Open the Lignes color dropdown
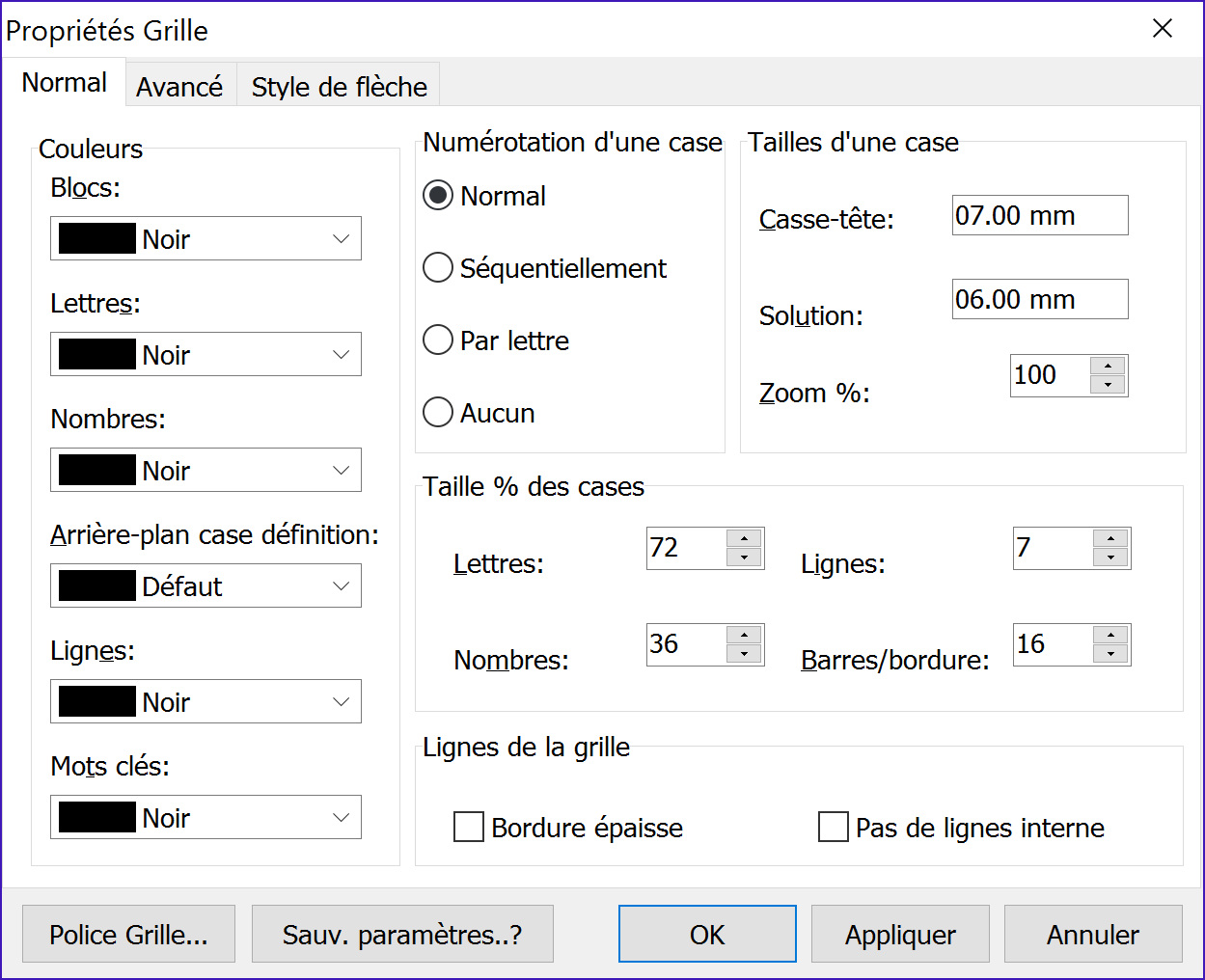The image size is (1205, 980). click(205, 701)
